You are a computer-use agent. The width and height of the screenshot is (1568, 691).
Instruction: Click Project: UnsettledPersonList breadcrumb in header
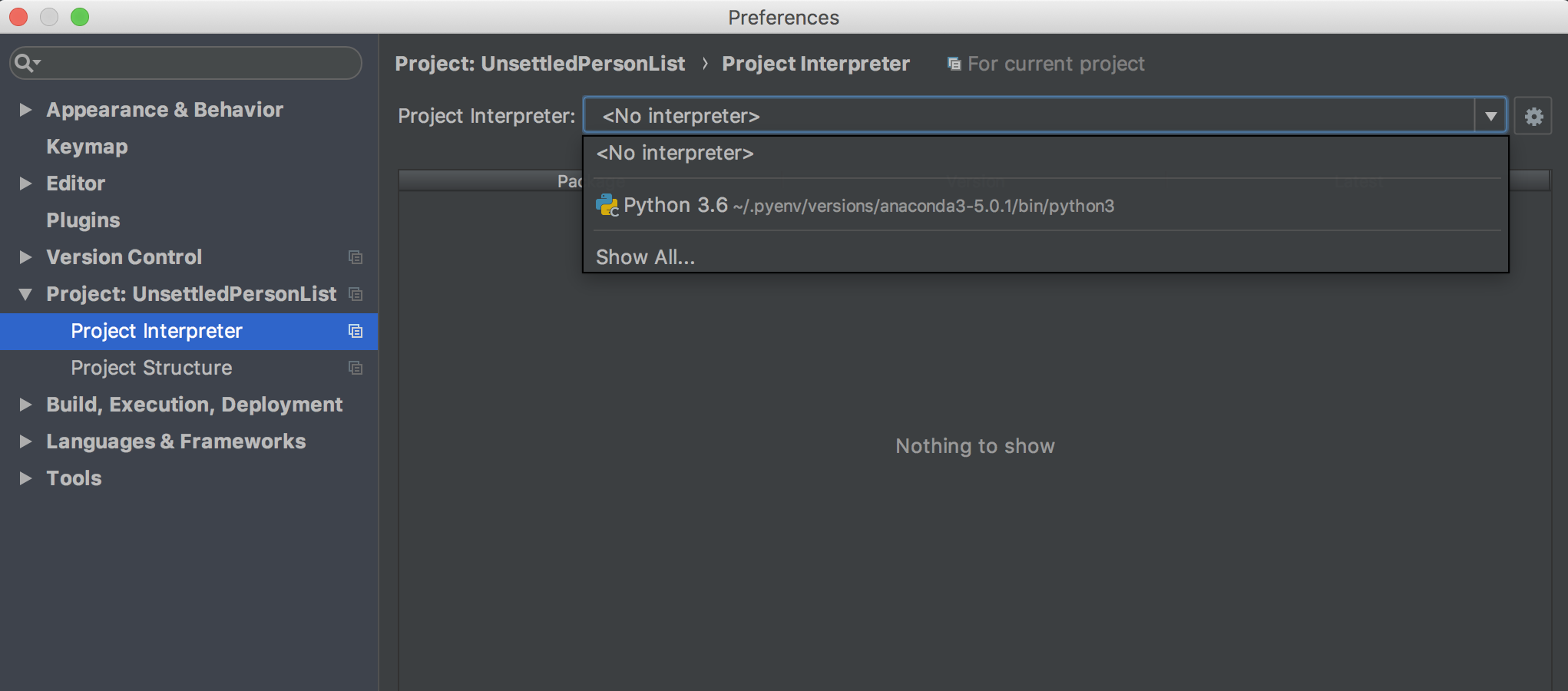(540, 64)
